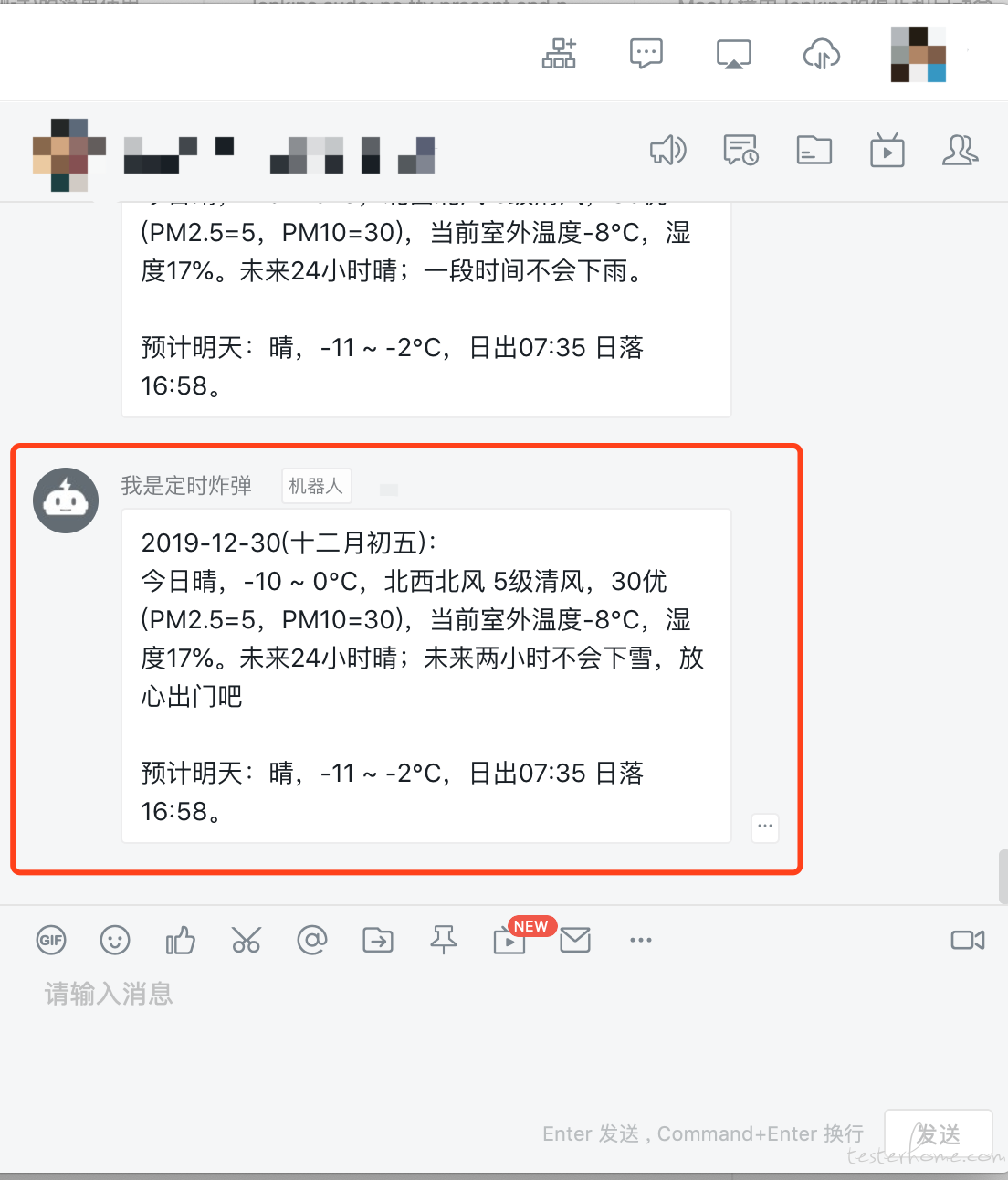Click the pin icon in input toolbar
This screenshot has height=1180, width=1008.
pyautogui.click(x=444, y=940)
